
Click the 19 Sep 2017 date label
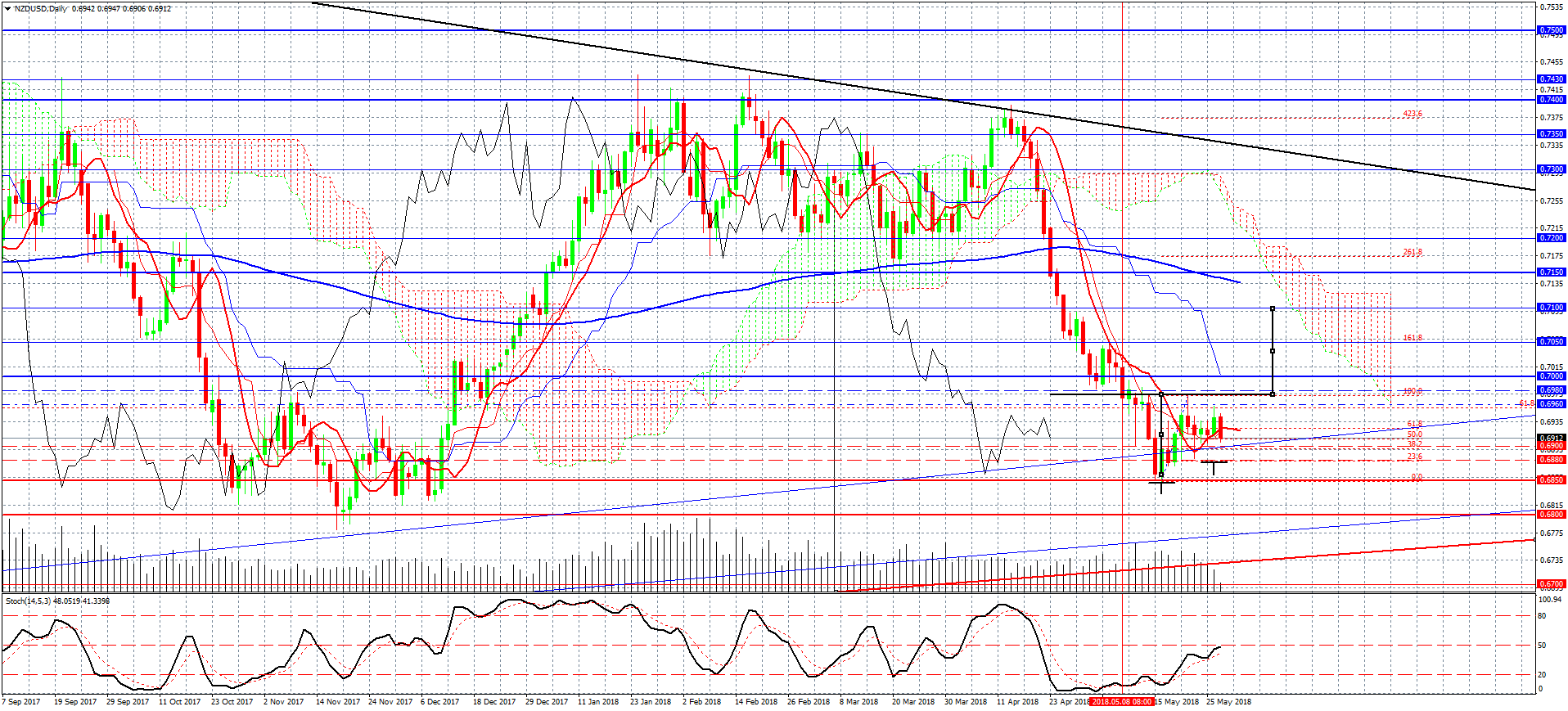click(75, 701)
